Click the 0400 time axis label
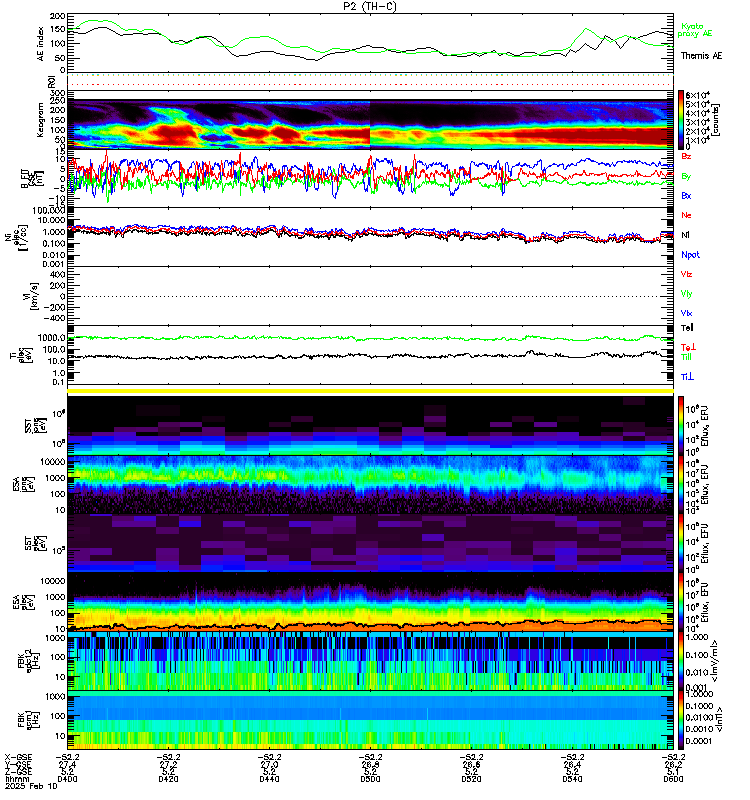750x800 pixels. point(67,779)
